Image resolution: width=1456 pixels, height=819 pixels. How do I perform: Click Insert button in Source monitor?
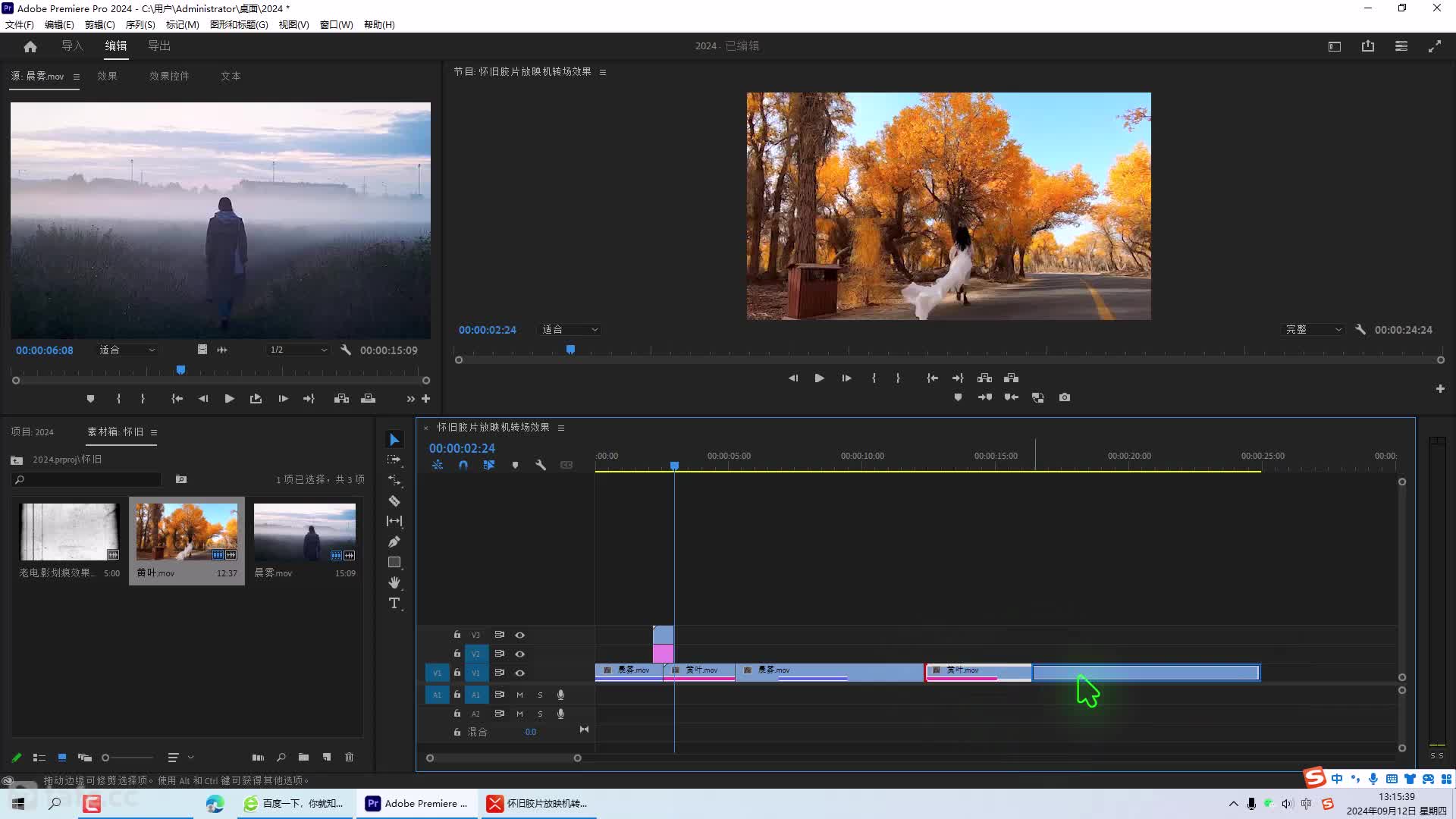(341, 398)
